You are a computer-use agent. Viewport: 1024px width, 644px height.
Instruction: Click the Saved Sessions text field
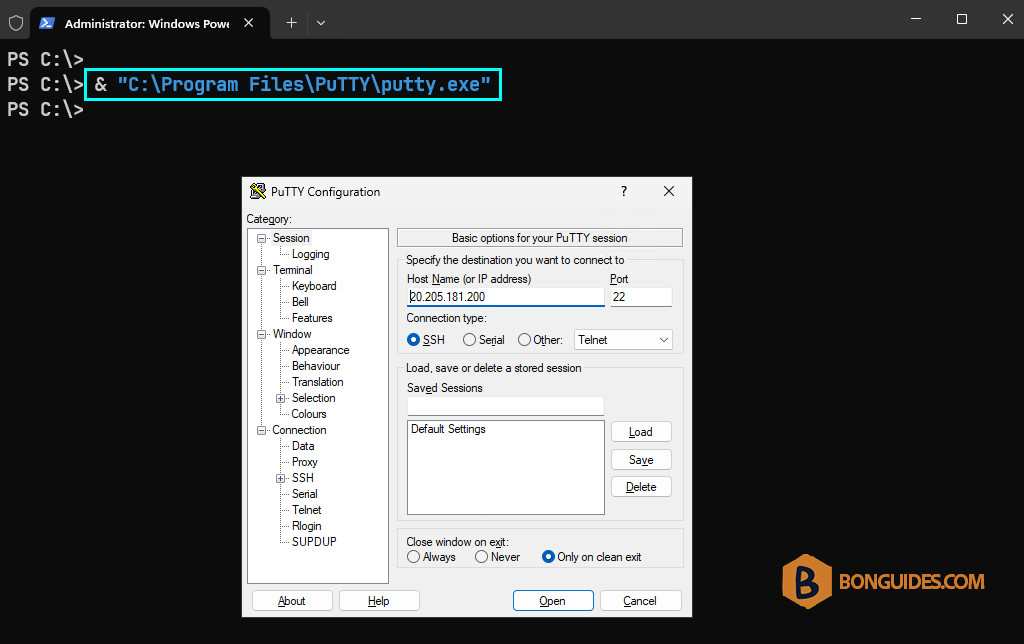point(505,406)
